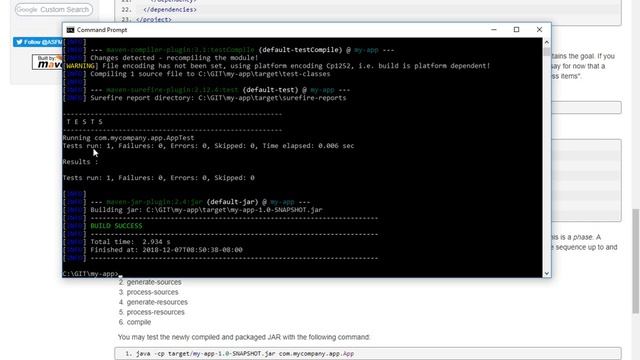The image size is (640, 360).
Task: Click the console scrollbar down arrow
Action: pyautogui.click(x=547, y=273)
